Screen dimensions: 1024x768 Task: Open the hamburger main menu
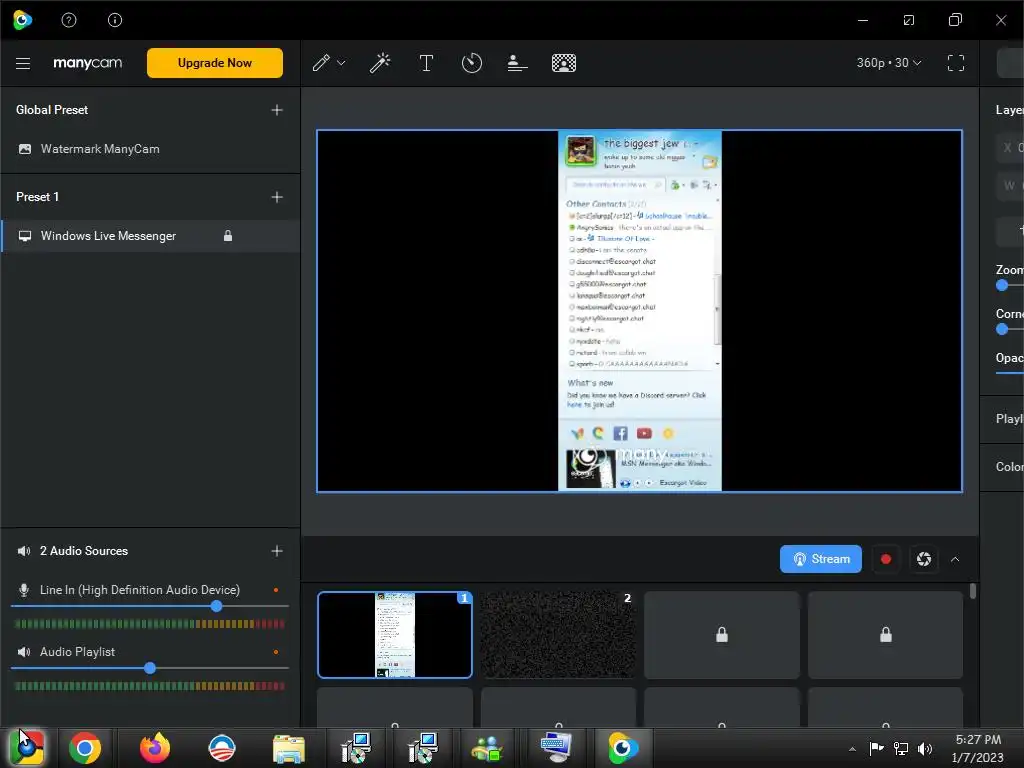pos(23,63)
